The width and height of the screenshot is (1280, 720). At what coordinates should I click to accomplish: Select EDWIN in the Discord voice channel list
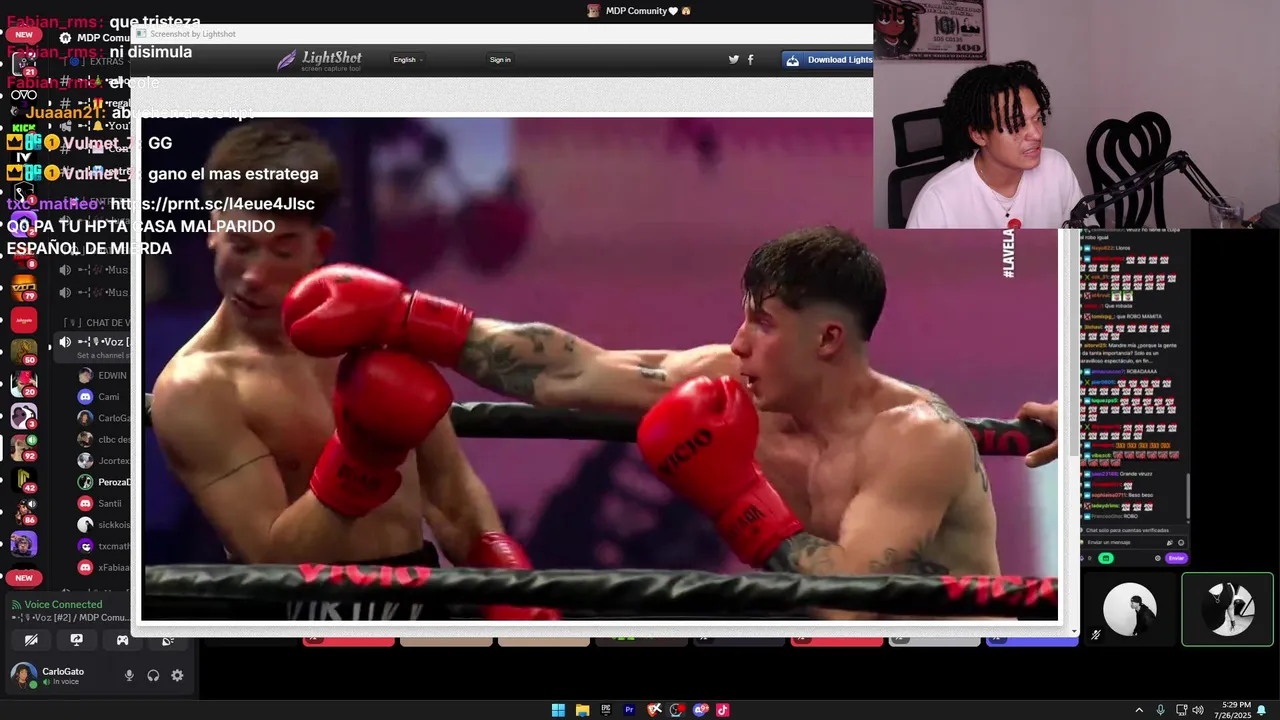pyautogui.click(x=103, y=375)
